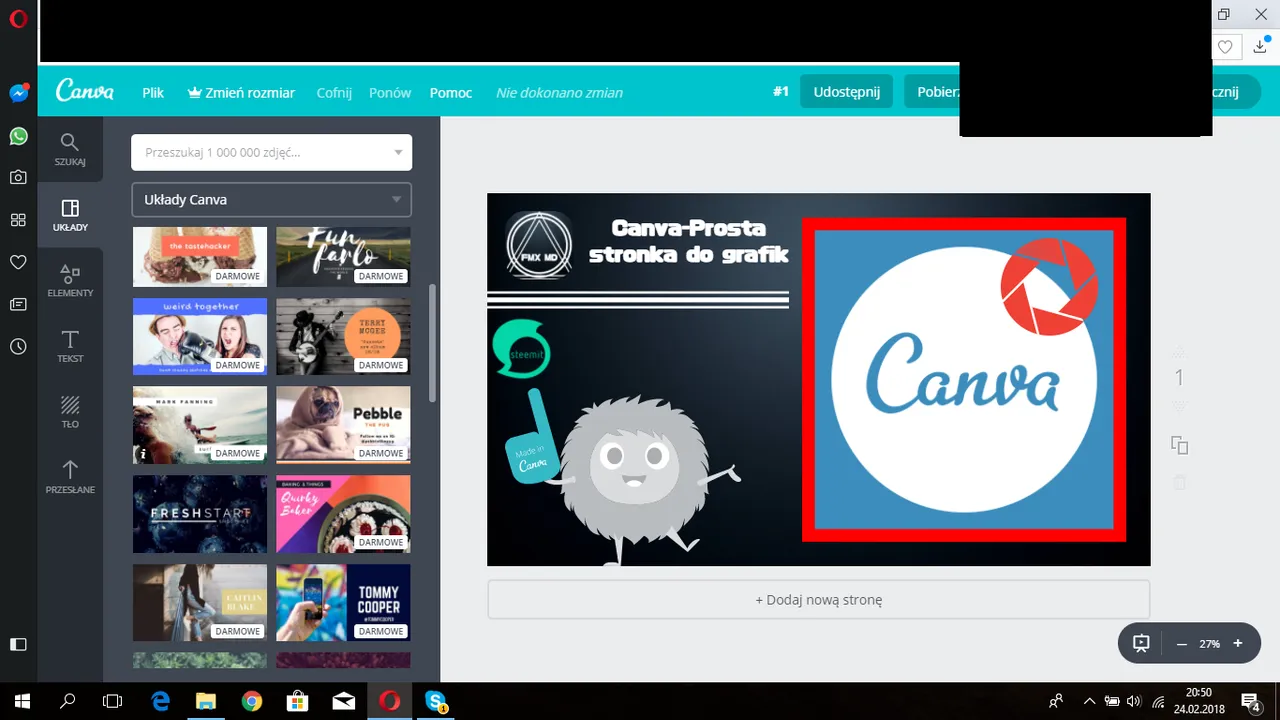Open Google Chrome from taskbar
Screen dimensions: 1280x720
coord(252,701)
